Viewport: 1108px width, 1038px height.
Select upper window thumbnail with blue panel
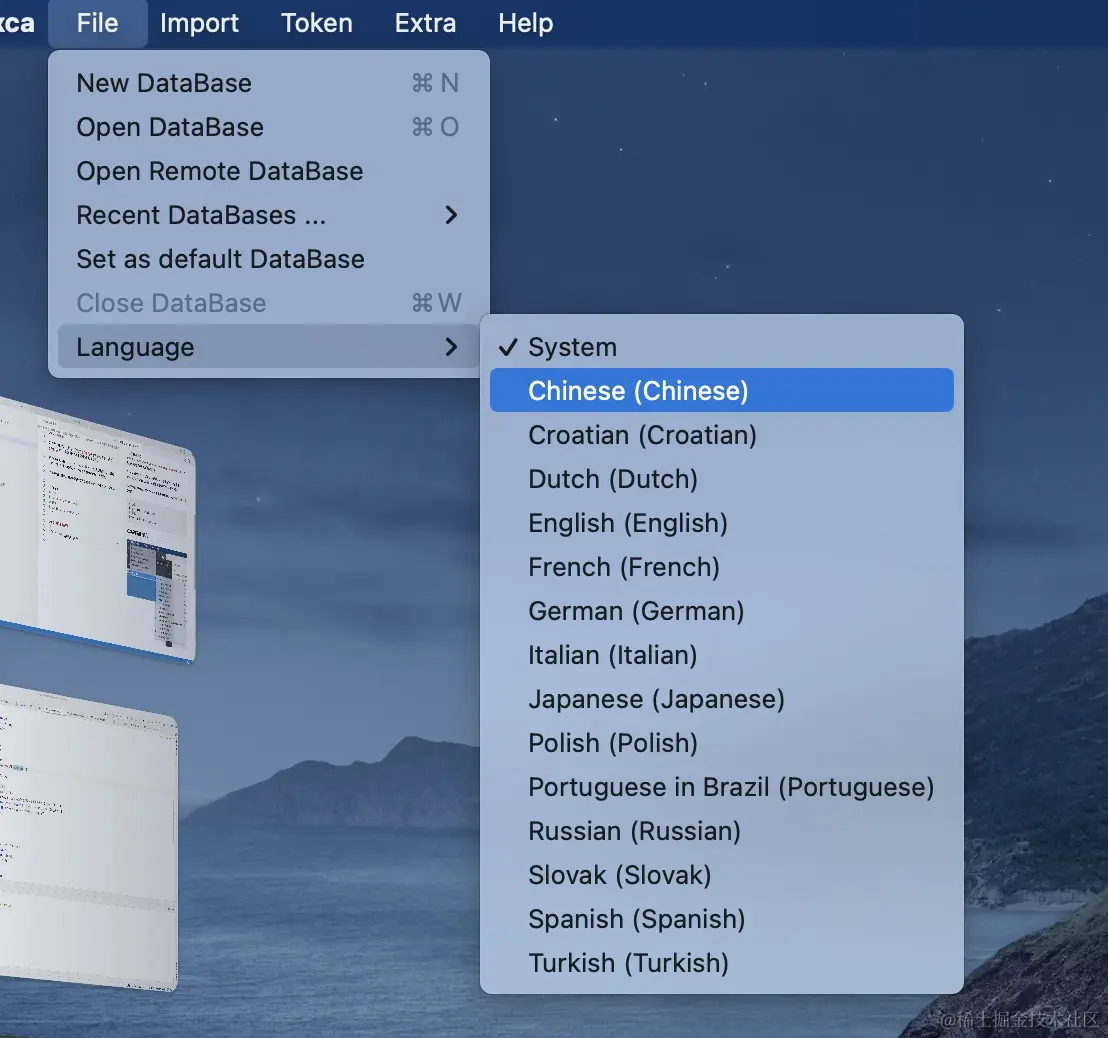[x=98, y=531]
